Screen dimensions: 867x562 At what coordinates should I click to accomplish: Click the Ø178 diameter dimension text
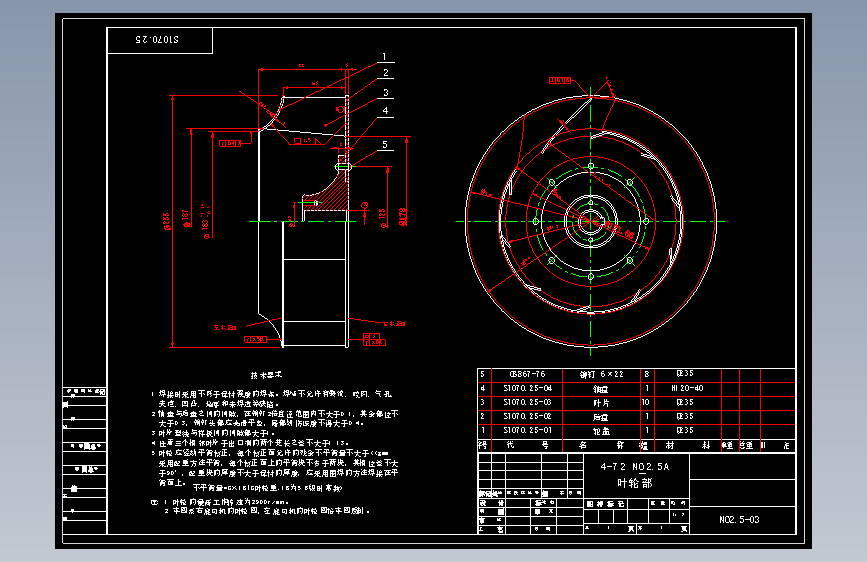click(403, 217)
